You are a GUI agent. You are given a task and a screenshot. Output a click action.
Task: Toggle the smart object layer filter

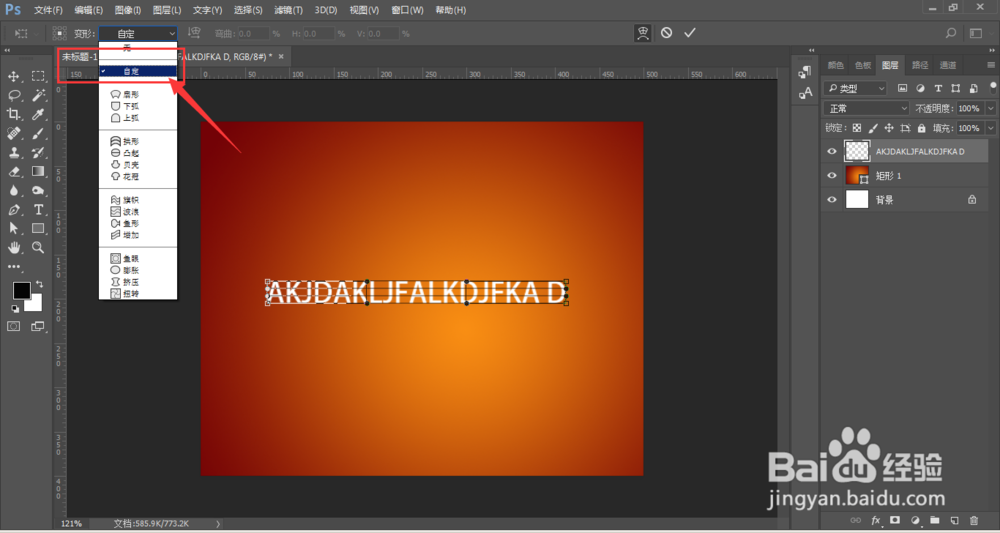(973, 88)
